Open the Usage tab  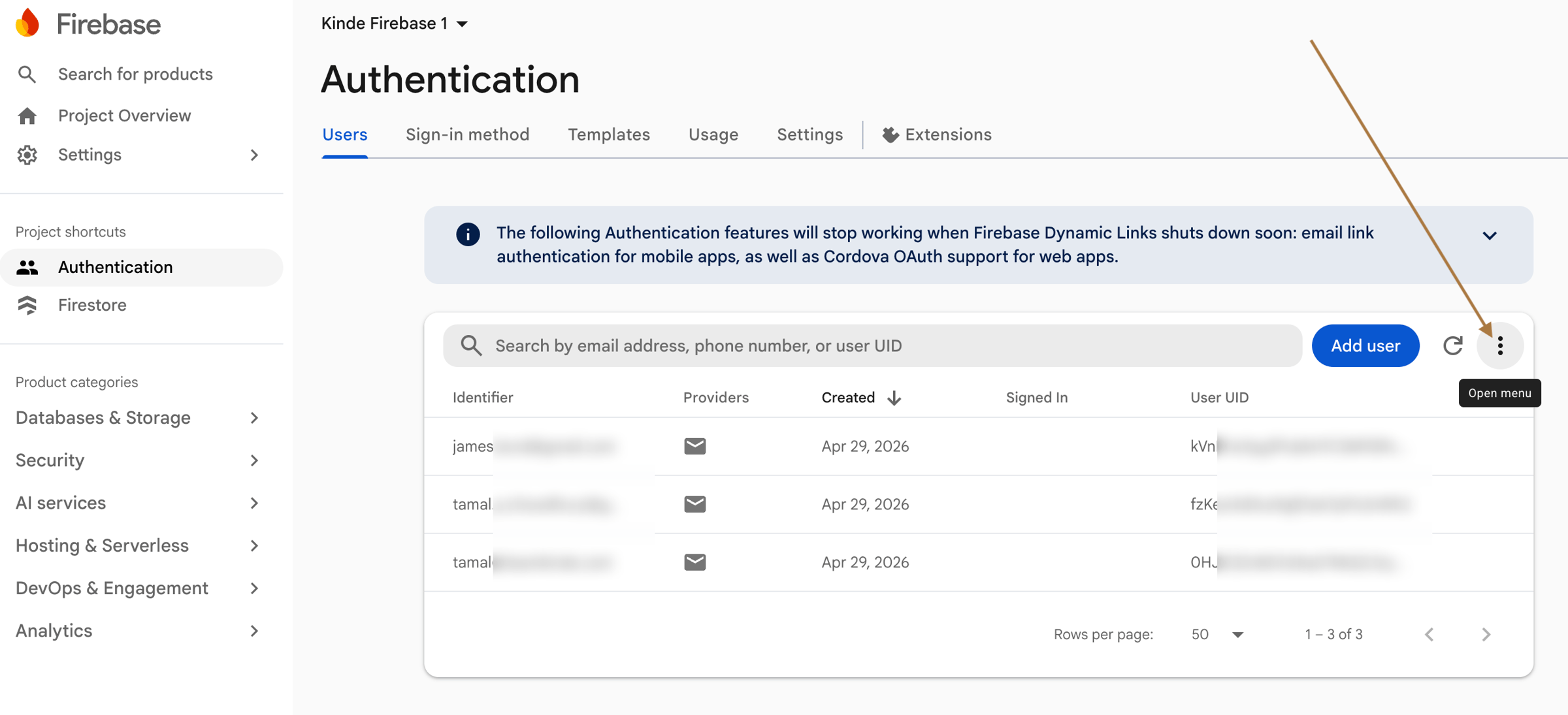pyautogui.click(x=713, y=135)
